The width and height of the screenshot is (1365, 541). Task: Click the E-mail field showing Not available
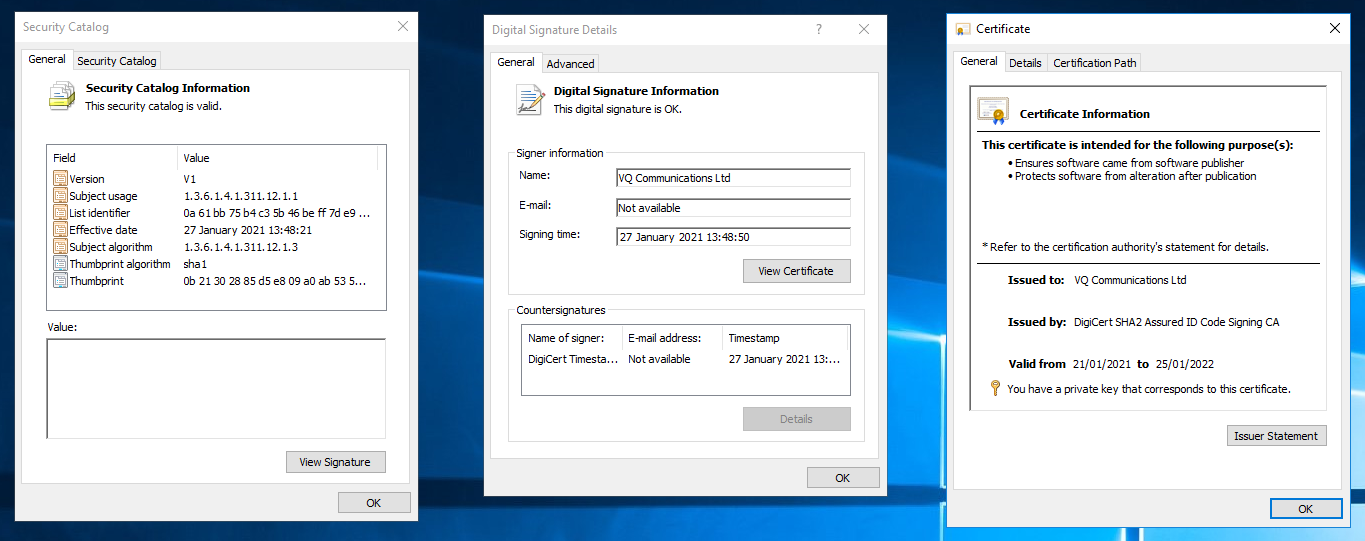point(733,208)
